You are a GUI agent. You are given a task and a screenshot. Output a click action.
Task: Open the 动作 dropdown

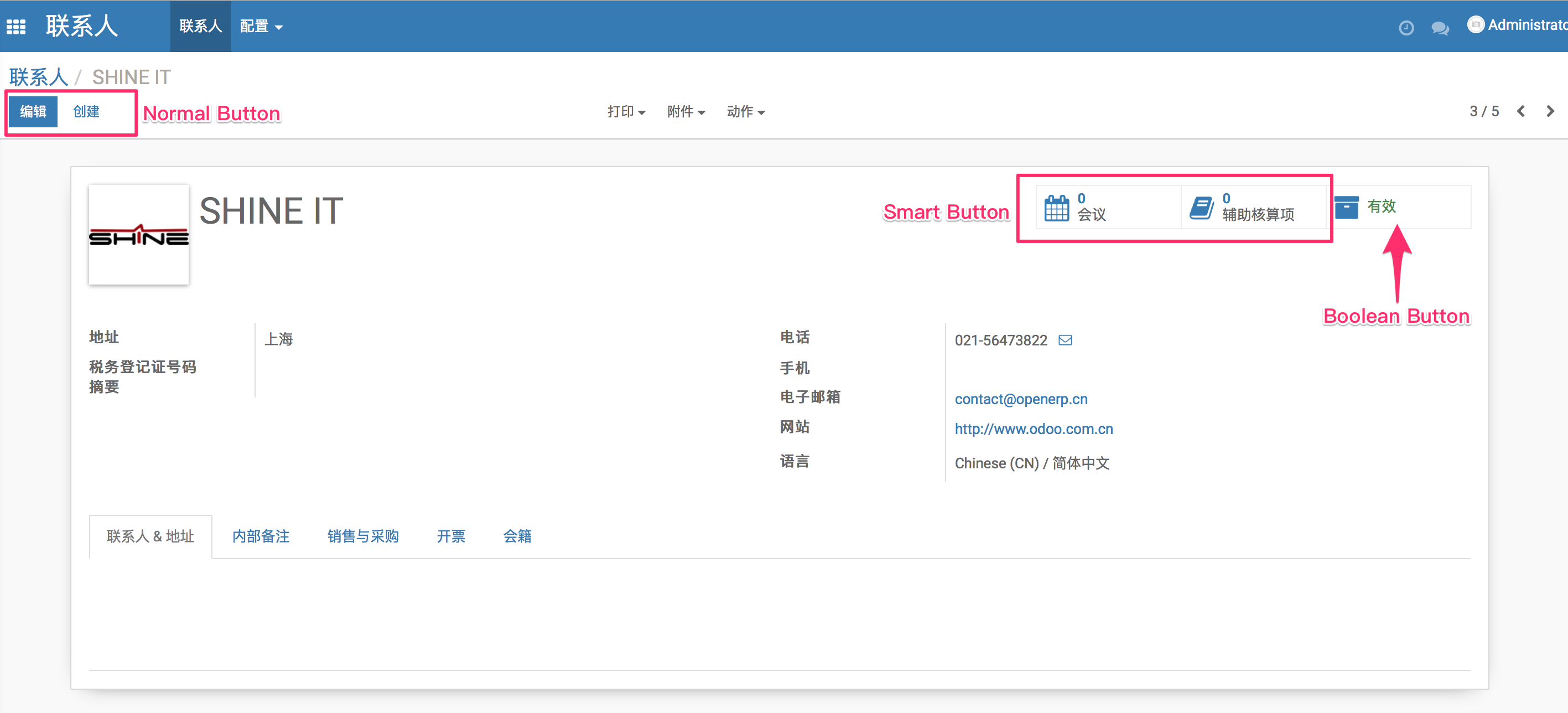click(745, 112)
